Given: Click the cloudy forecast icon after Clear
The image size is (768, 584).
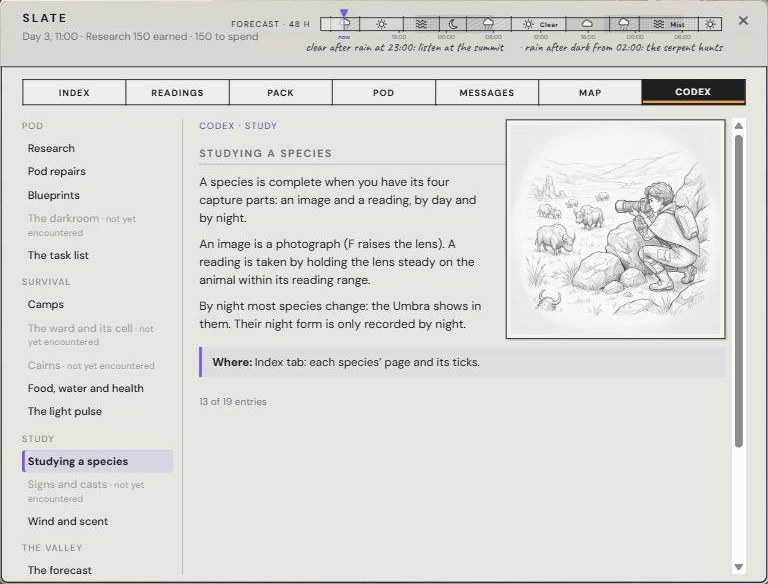Looking at the screenshot, I should tap(587, 24).
